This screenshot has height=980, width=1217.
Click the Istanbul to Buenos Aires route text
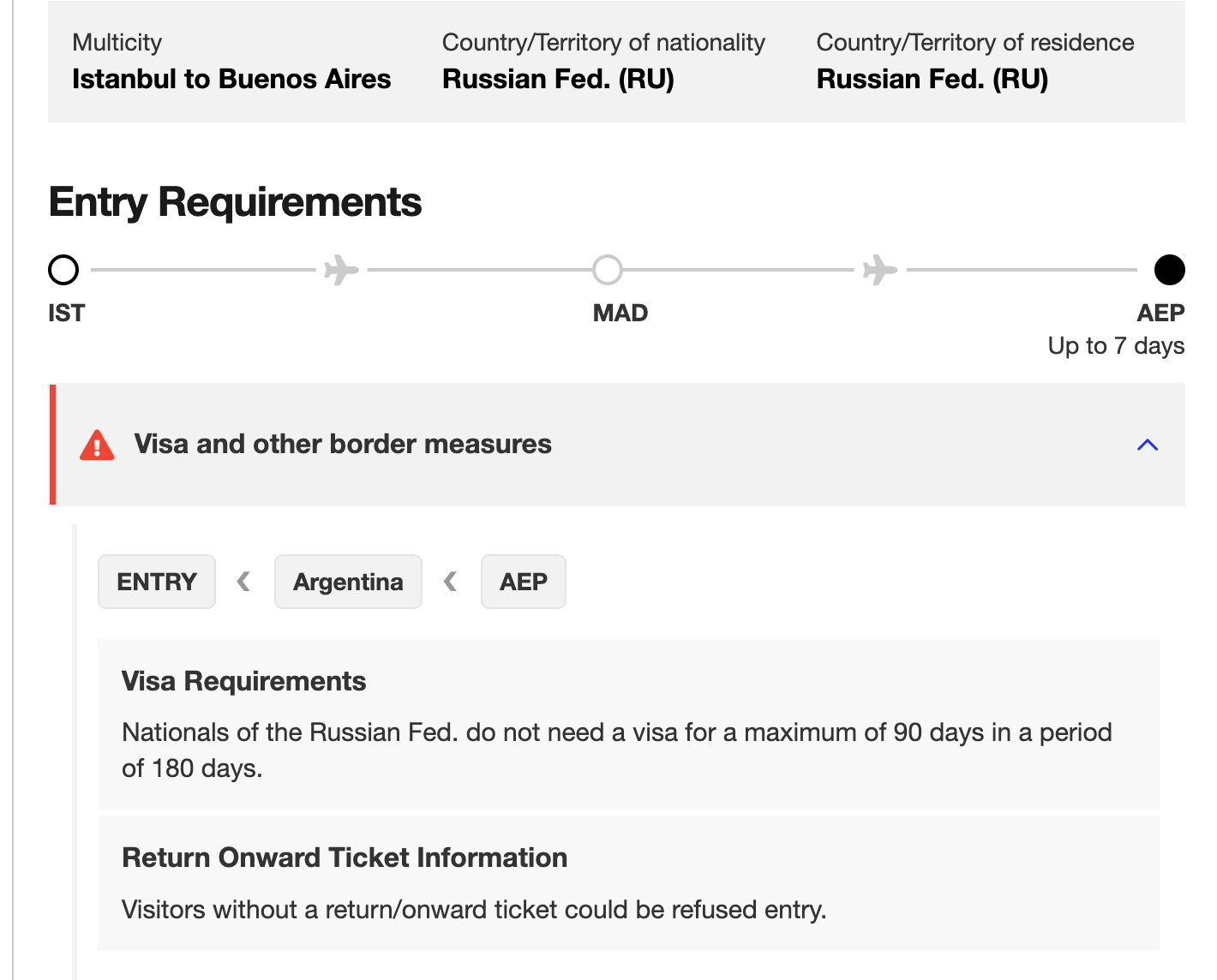tap(231, 79)
